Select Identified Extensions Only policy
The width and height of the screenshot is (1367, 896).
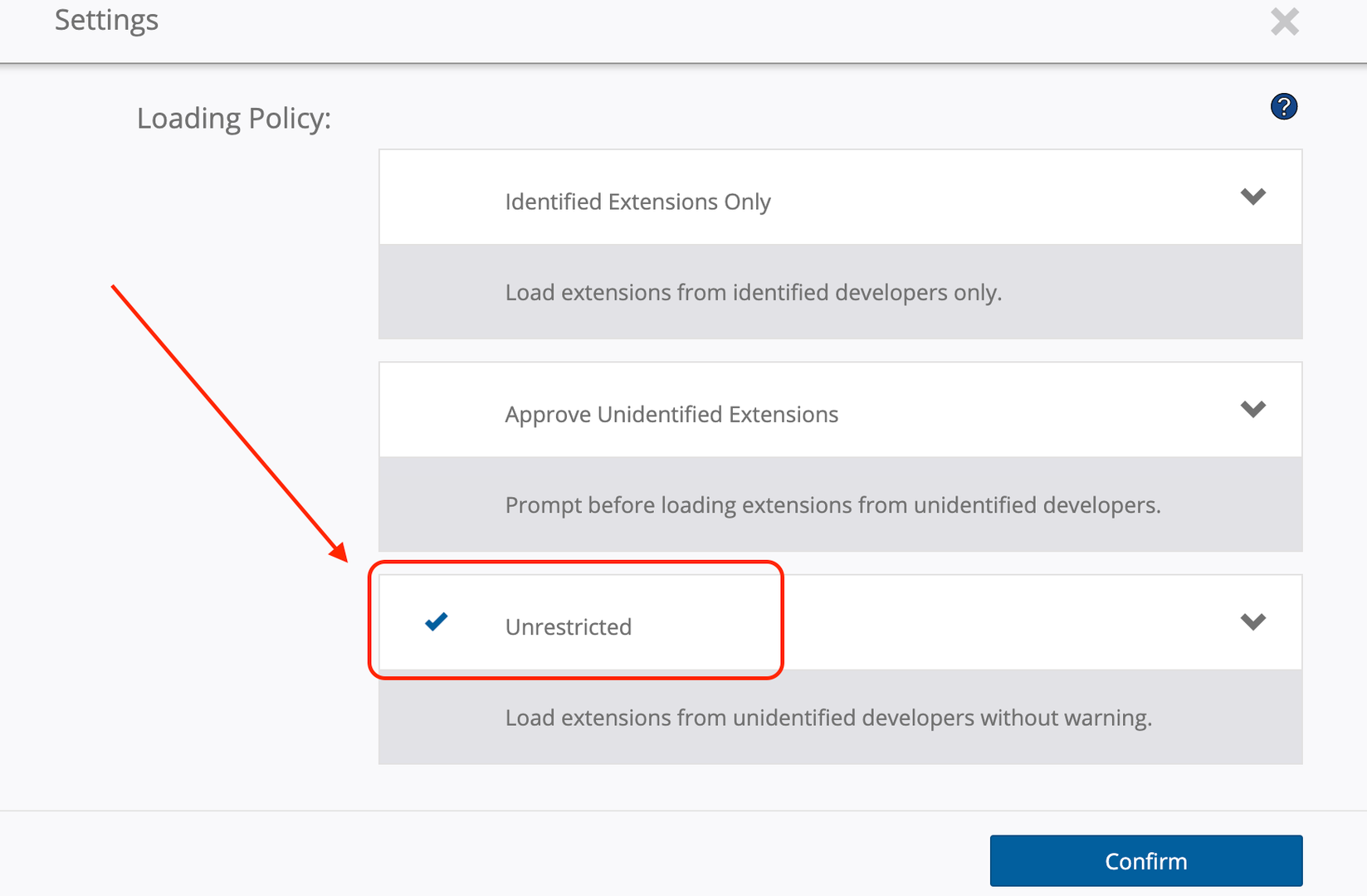coord(637,202)
